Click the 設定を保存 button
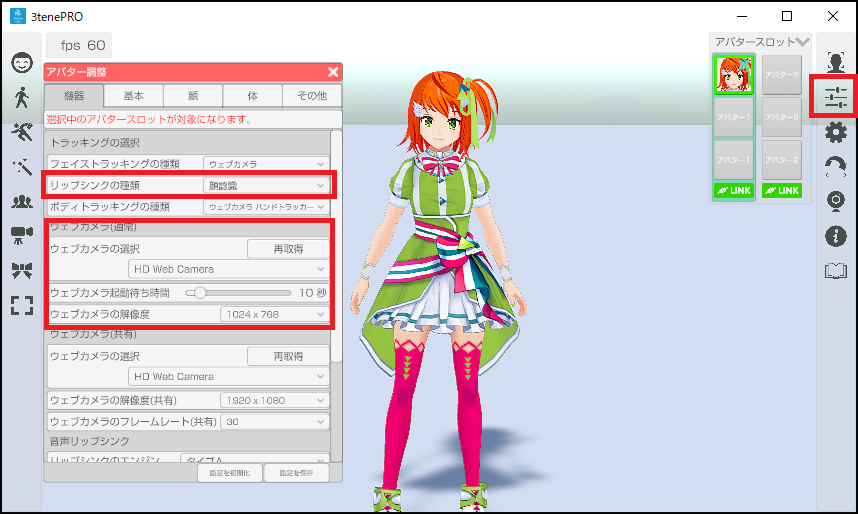This screenshot has height=514, width=858. coord(297,473)
